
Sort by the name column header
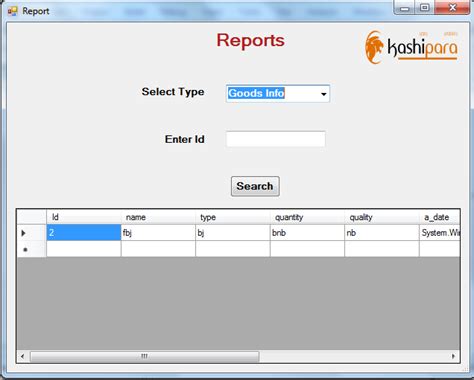point(158,217)
